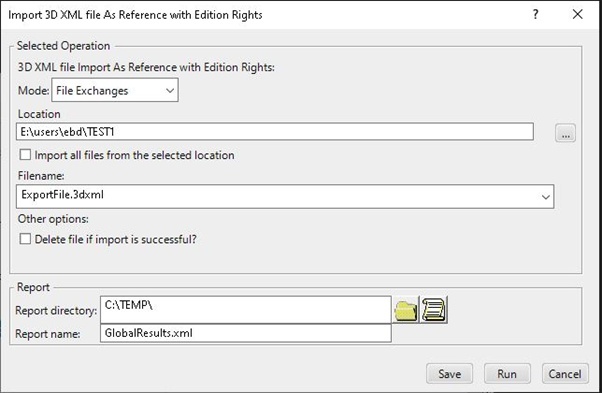Click into the Location path field
Viewport: 602px width, 393px height.
click(x=275, y=132)
